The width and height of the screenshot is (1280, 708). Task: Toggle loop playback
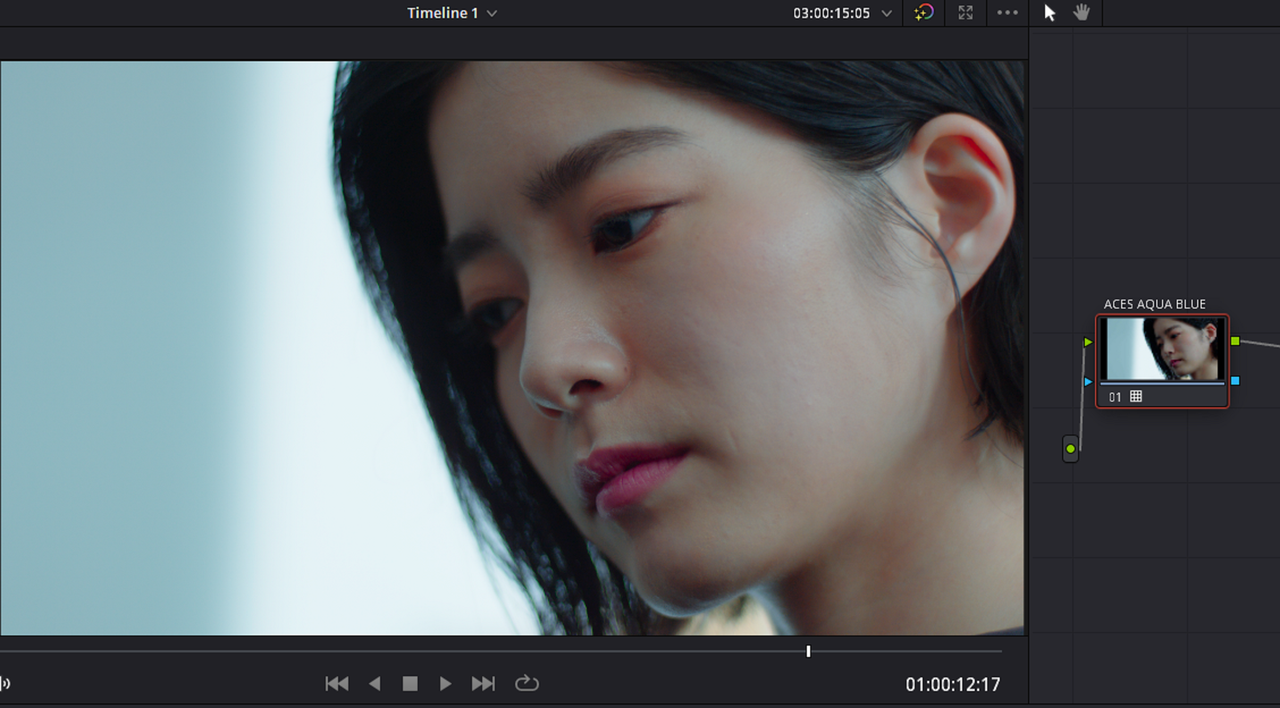tap(527, 683)
